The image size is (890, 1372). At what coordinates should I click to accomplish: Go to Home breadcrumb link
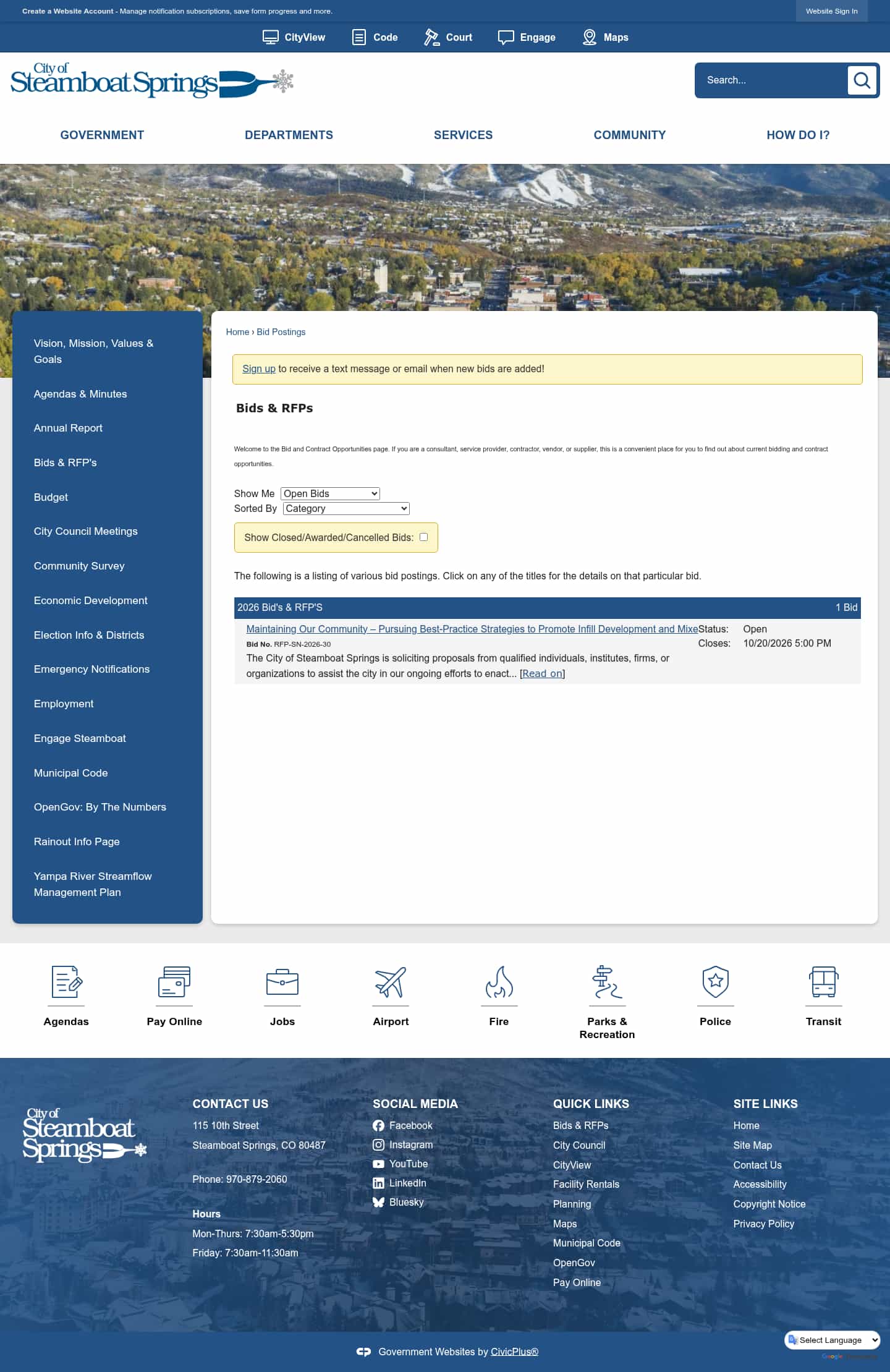(x=237, y=332)
